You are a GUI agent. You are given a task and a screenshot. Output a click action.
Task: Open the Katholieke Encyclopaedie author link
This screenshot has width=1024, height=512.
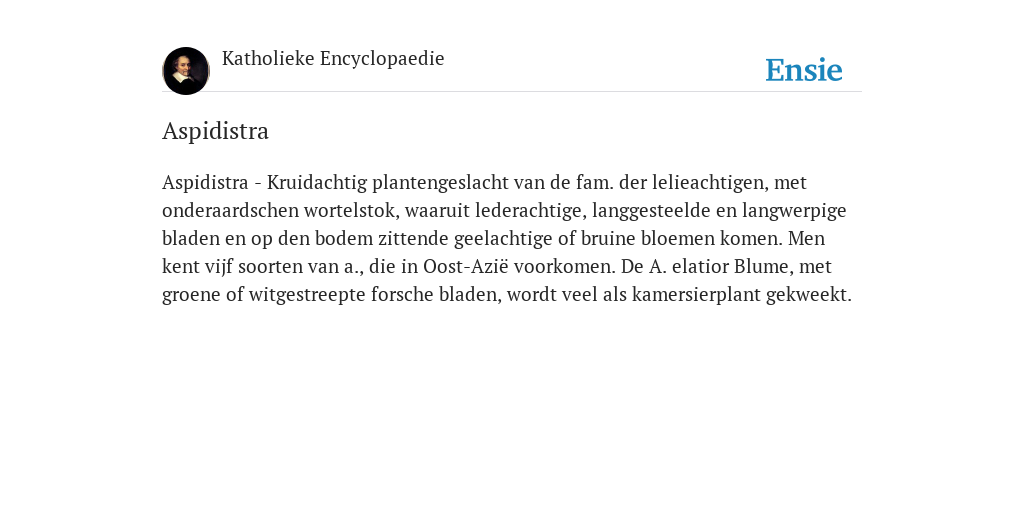tap(333, 59)
